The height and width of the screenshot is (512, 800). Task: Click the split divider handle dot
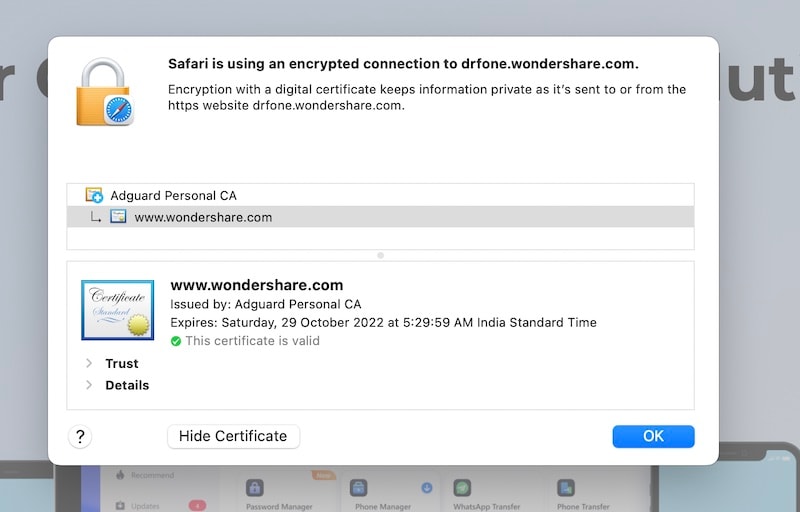(380, 256)
